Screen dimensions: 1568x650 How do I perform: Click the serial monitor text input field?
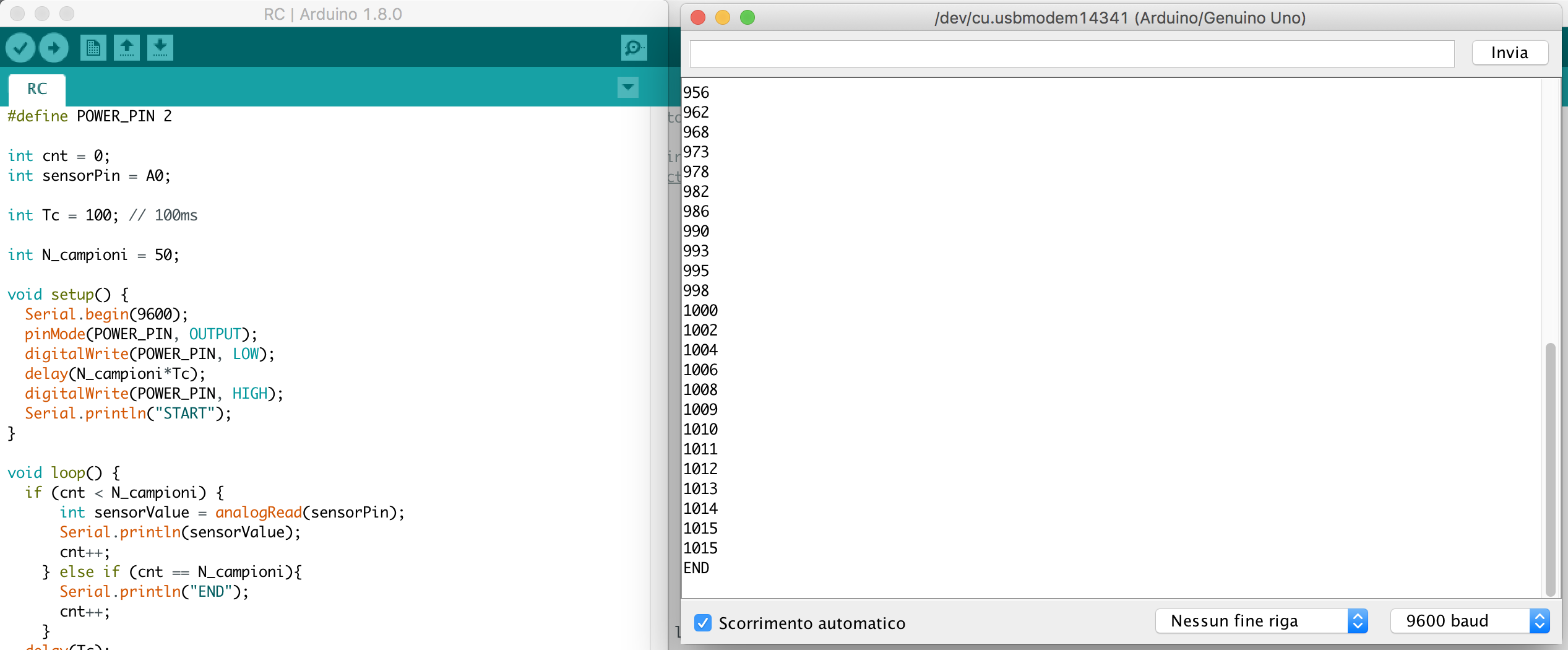tap(1071, 53)
